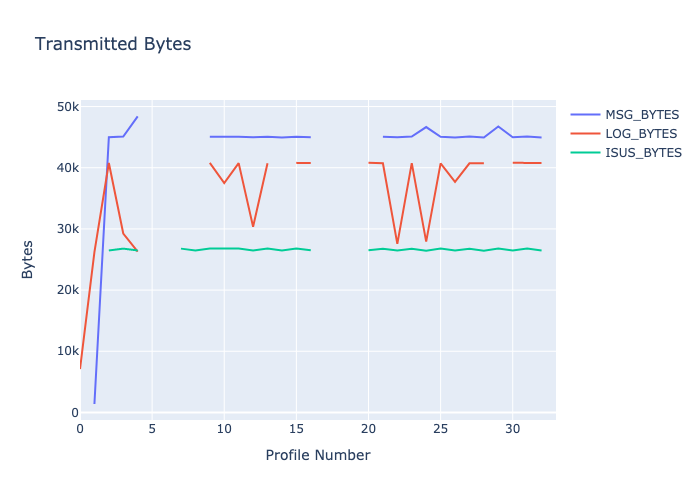700x500 pixels.
Task: Click MSG_BYTES lowest point at profile 1
Action: coord(94,403)
